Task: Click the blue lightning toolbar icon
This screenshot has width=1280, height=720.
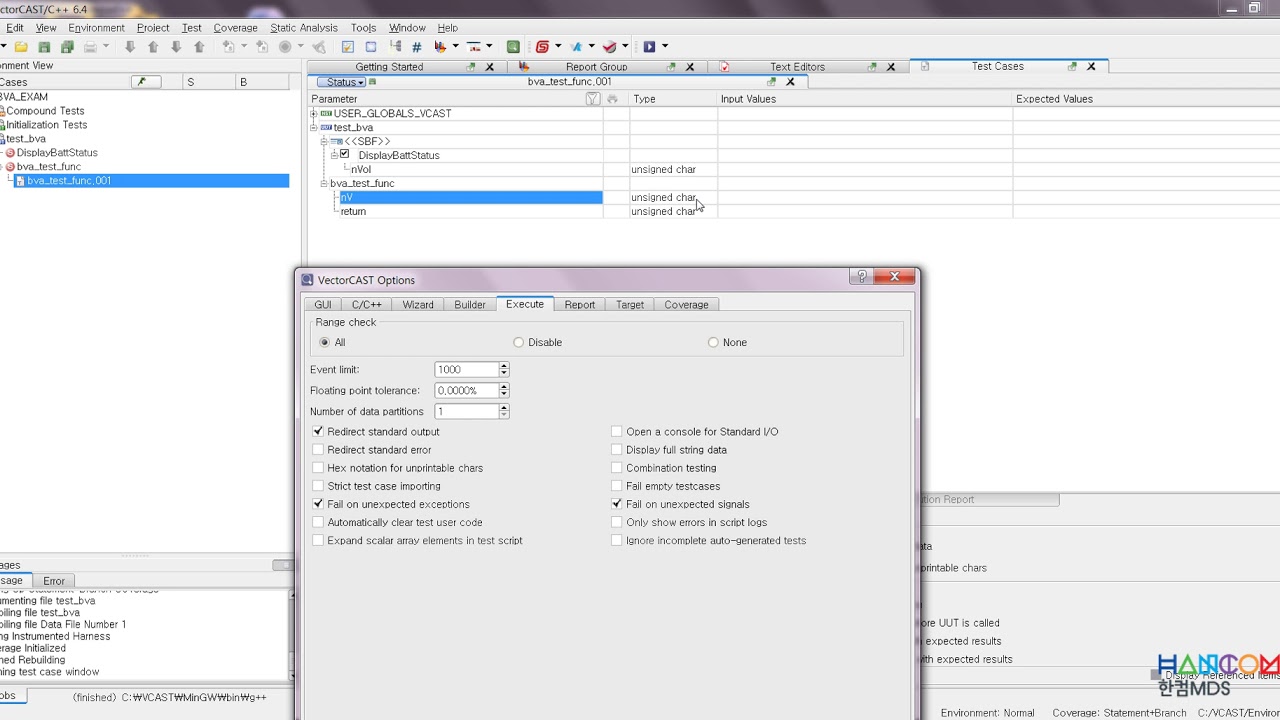Action: 576,47
